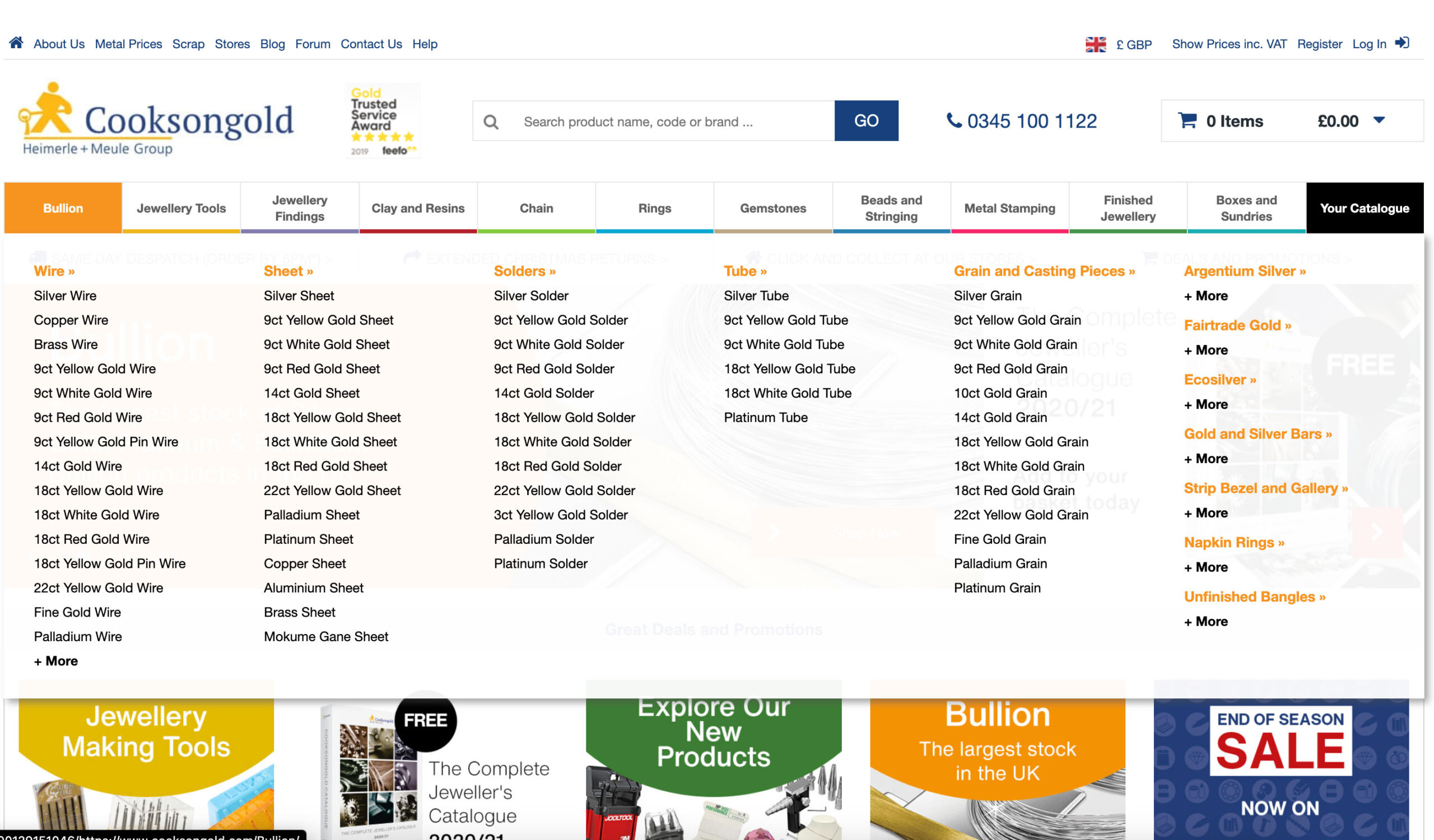Click the login arrow icon
This screenshot has height=840, width=1434.
click(x=1402, y=43)
